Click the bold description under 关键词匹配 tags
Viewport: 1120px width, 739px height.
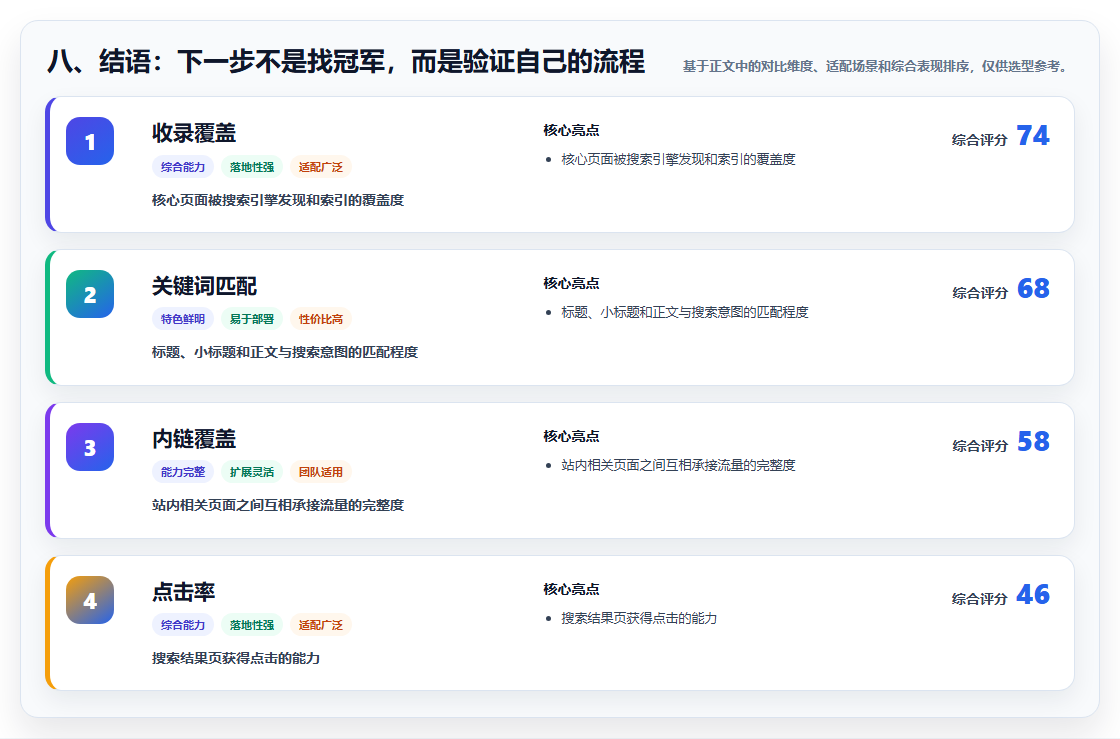point(284,352)
